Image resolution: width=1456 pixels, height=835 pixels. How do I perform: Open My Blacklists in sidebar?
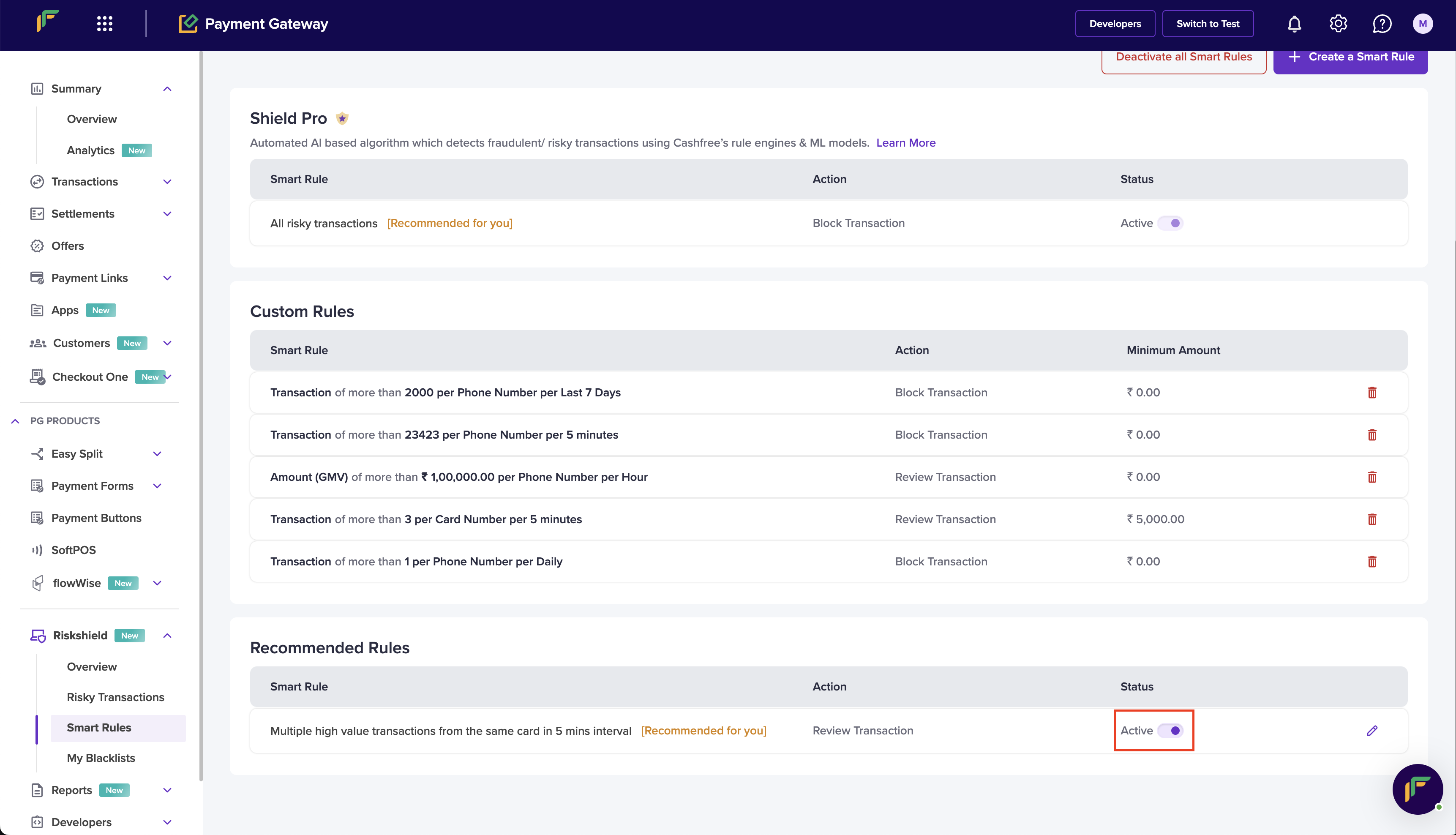tap(101, 758)
